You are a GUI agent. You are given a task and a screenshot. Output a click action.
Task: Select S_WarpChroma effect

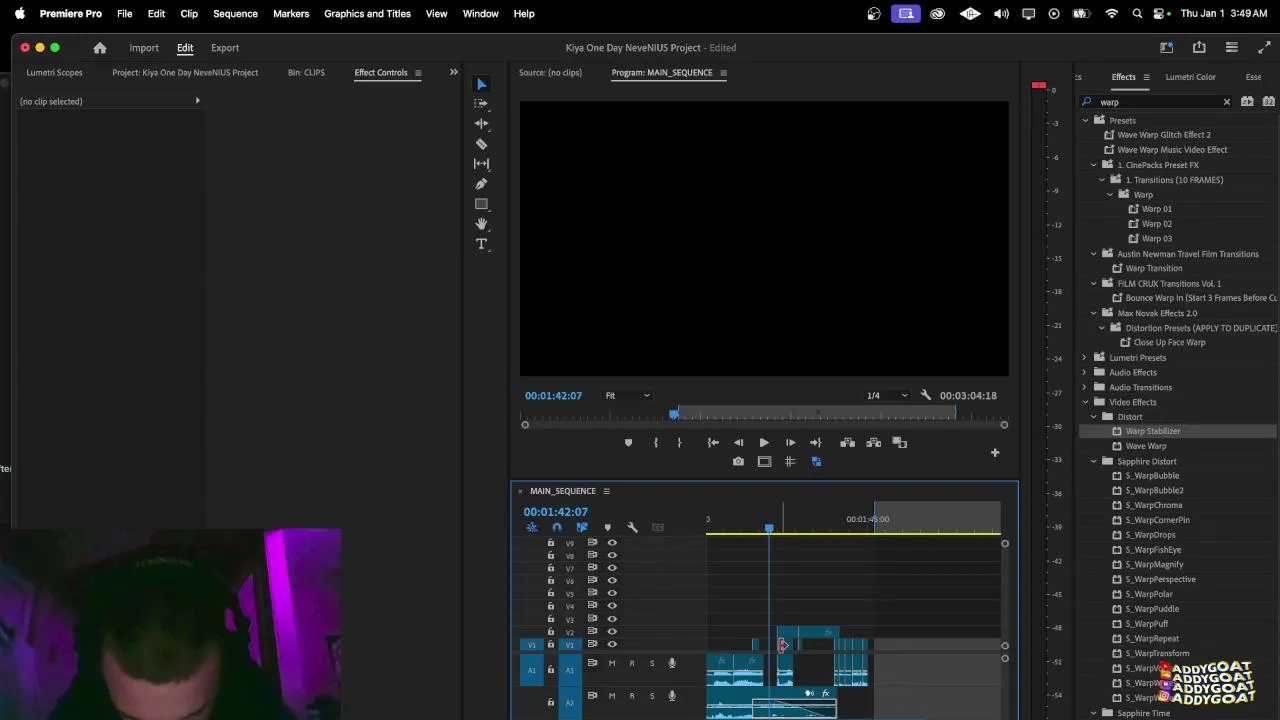tap(1154, 506)
